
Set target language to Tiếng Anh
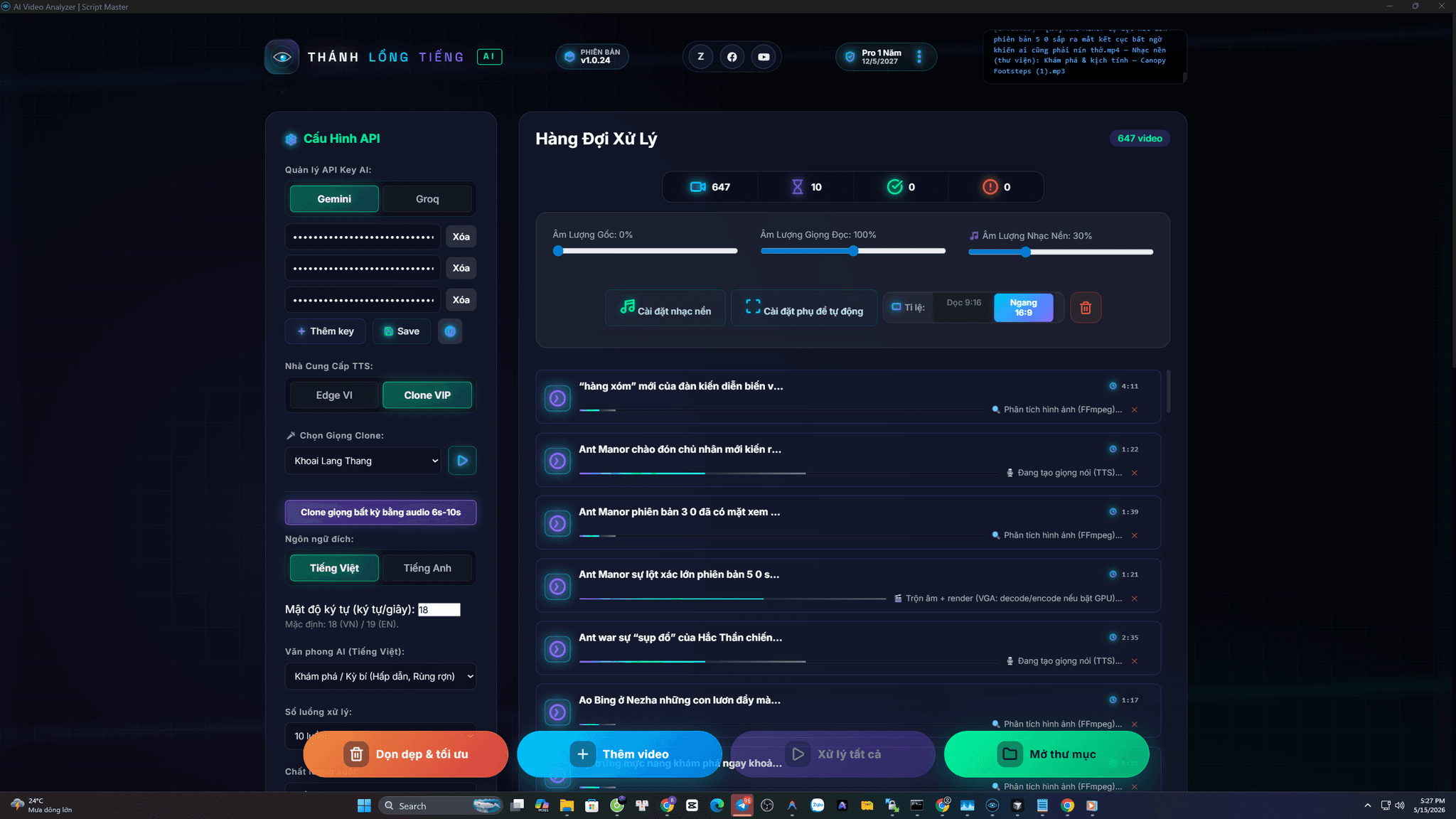[427, 568]
